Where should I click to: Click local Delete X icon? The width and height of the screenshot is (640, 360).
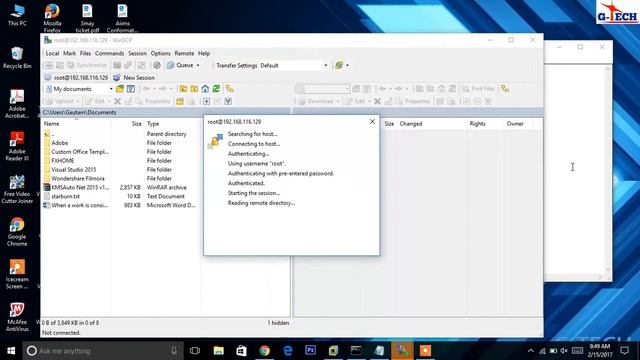pos(118,101)
